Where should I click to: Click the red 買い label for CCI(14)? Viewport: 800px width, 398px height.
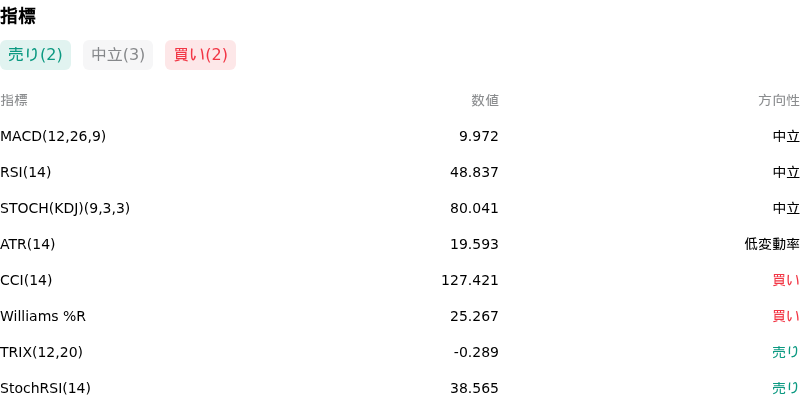[x=786, y=280]
